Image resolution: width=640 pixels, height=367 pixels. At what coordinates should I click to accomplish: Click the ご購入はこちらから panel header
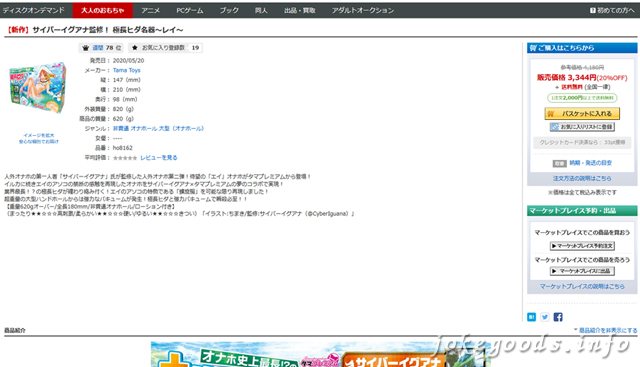582,48
